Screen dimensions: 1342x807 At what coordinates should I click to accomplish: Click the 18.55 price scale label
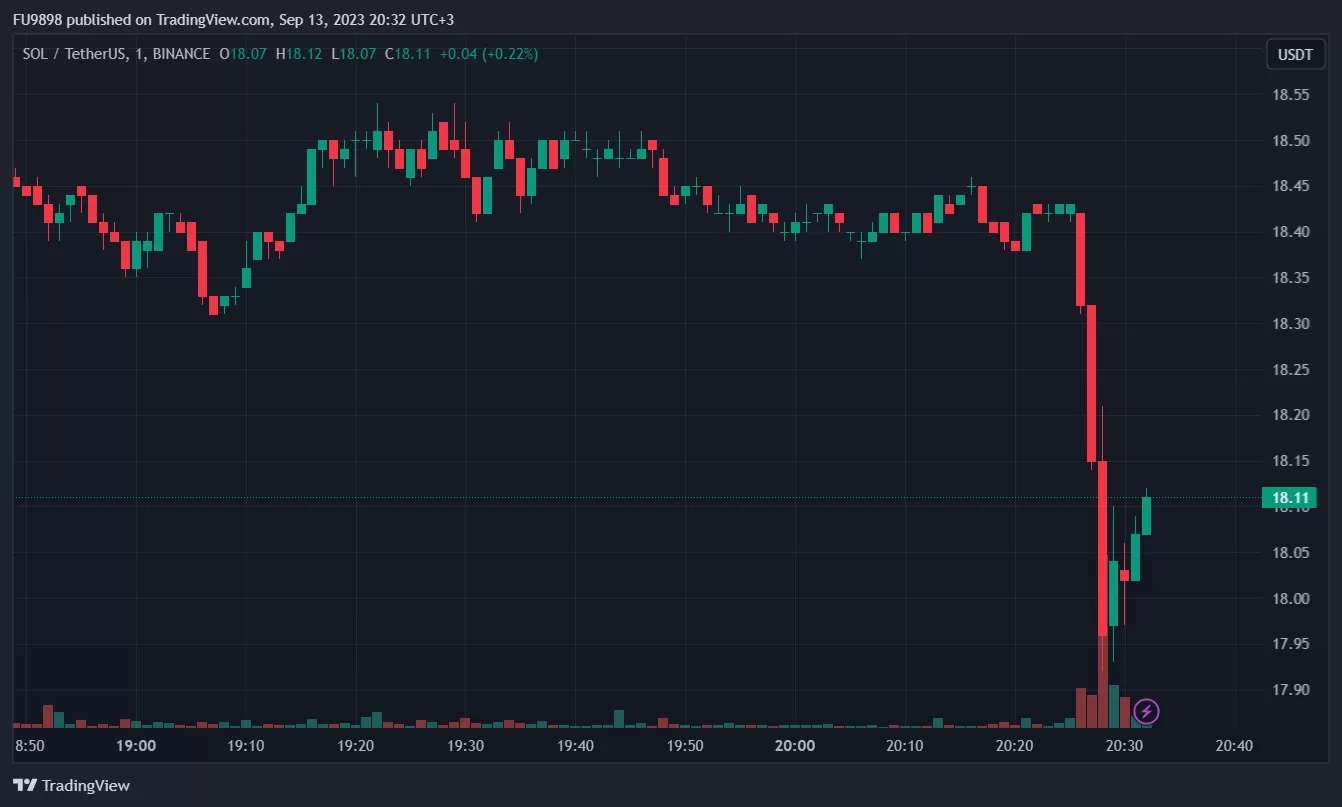pyautogui.click(x=1290, y=95)
